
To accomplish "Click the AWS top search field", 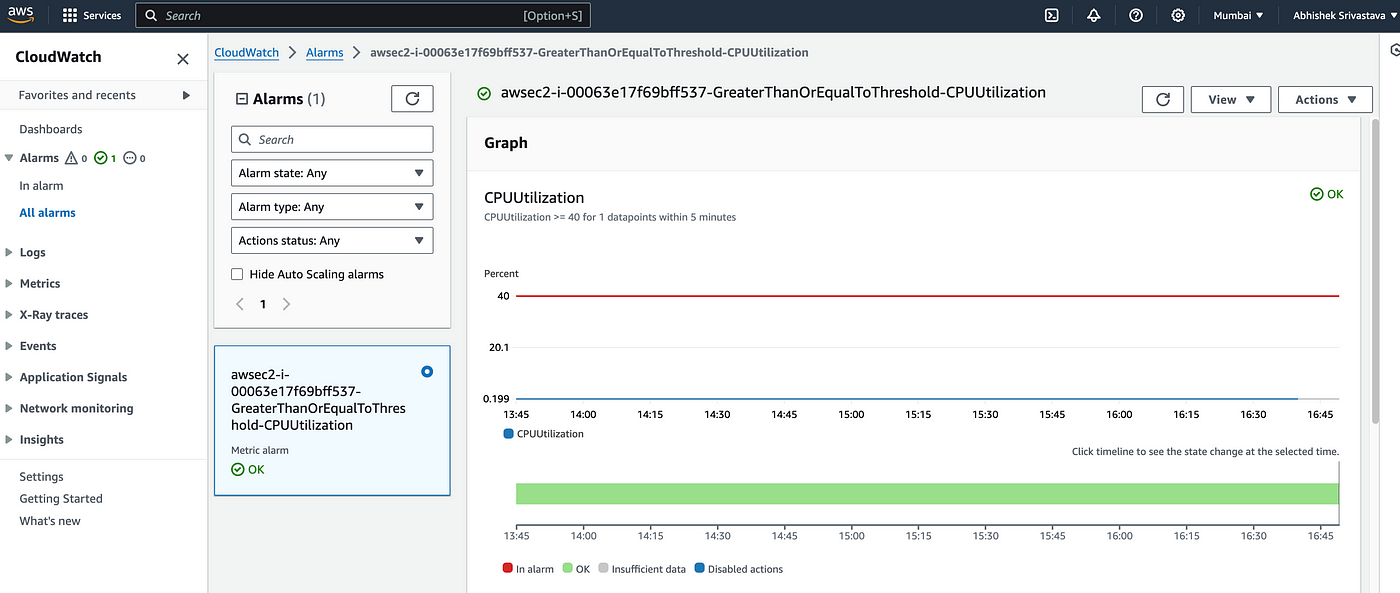I will point(362,16).
